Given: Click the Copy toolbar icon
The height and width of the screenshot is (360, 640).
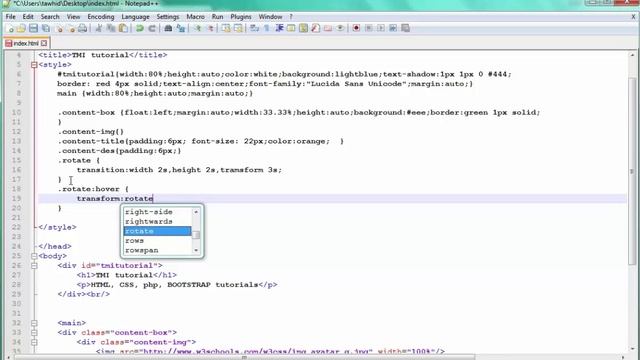Looking at the screenshot, I should point(111,28).
